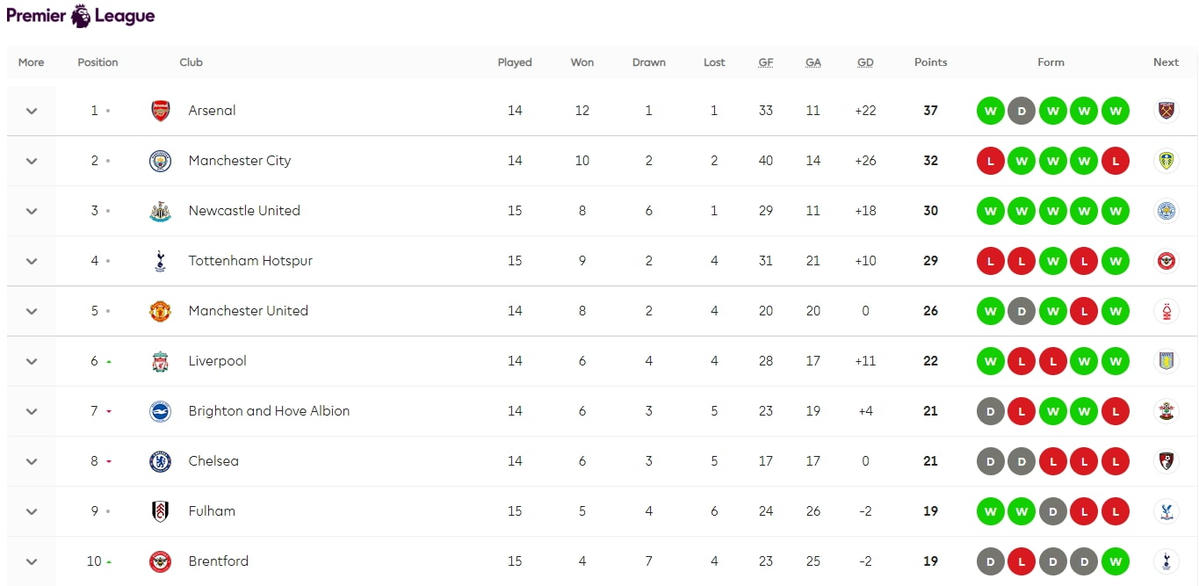Click Chelsea's first grey D form result
The height and width of the screenshot is (586, 1199).
990,461
